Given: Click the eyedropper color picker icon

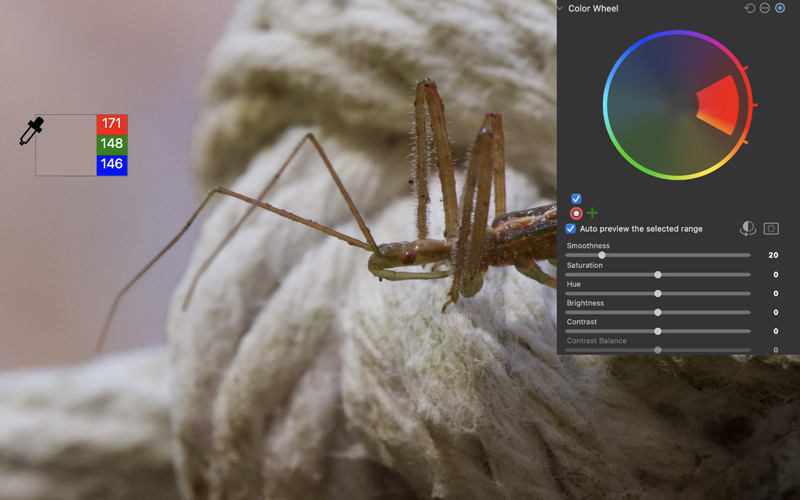Looking at the screenshot, I should pyautogui.click(x=31, y=131).
